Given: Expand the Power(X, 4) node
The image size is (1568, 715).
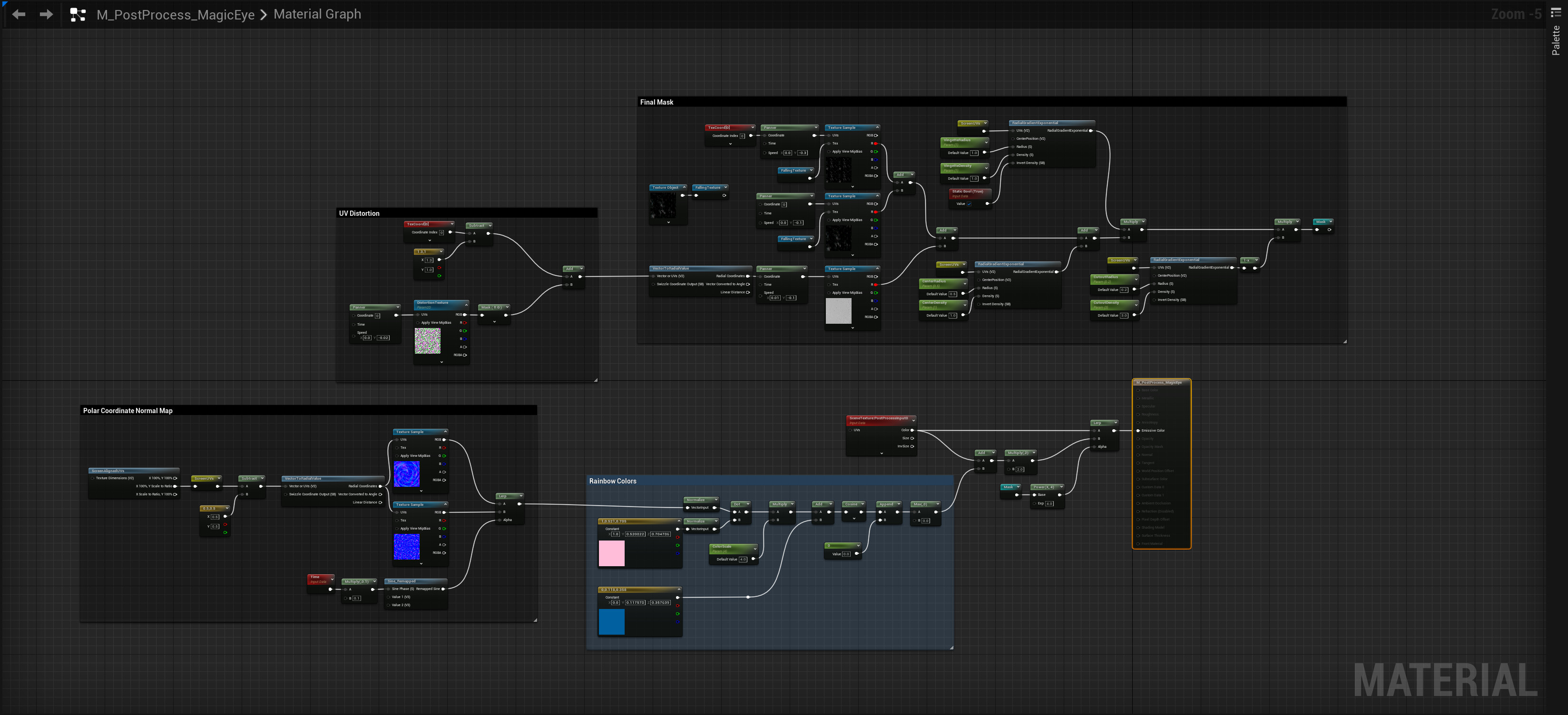Looking at the screenshot, I should tap(1061, 487).
